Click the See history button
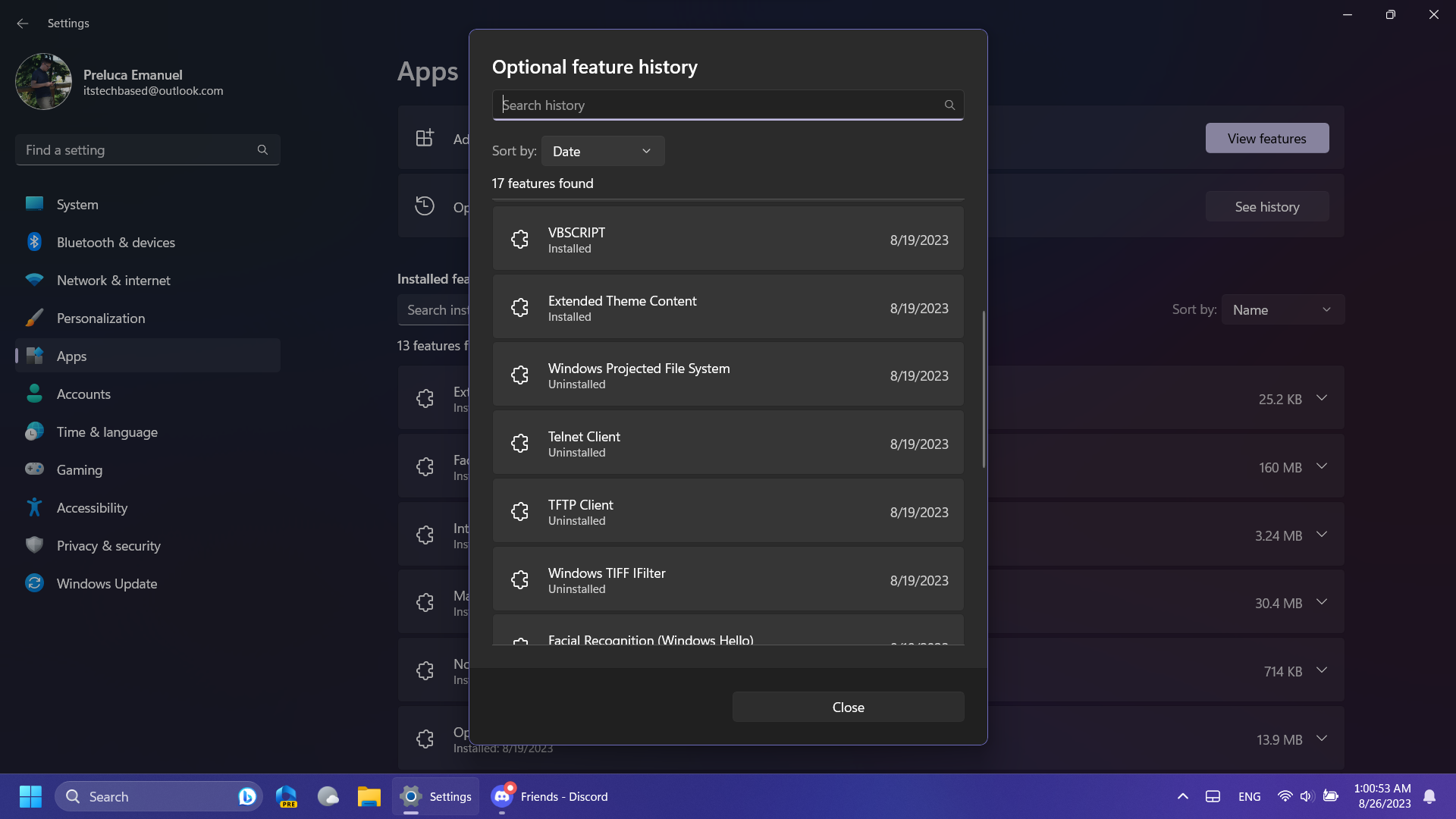This screenshot has height=819, width=1456. coord(1266,206)
